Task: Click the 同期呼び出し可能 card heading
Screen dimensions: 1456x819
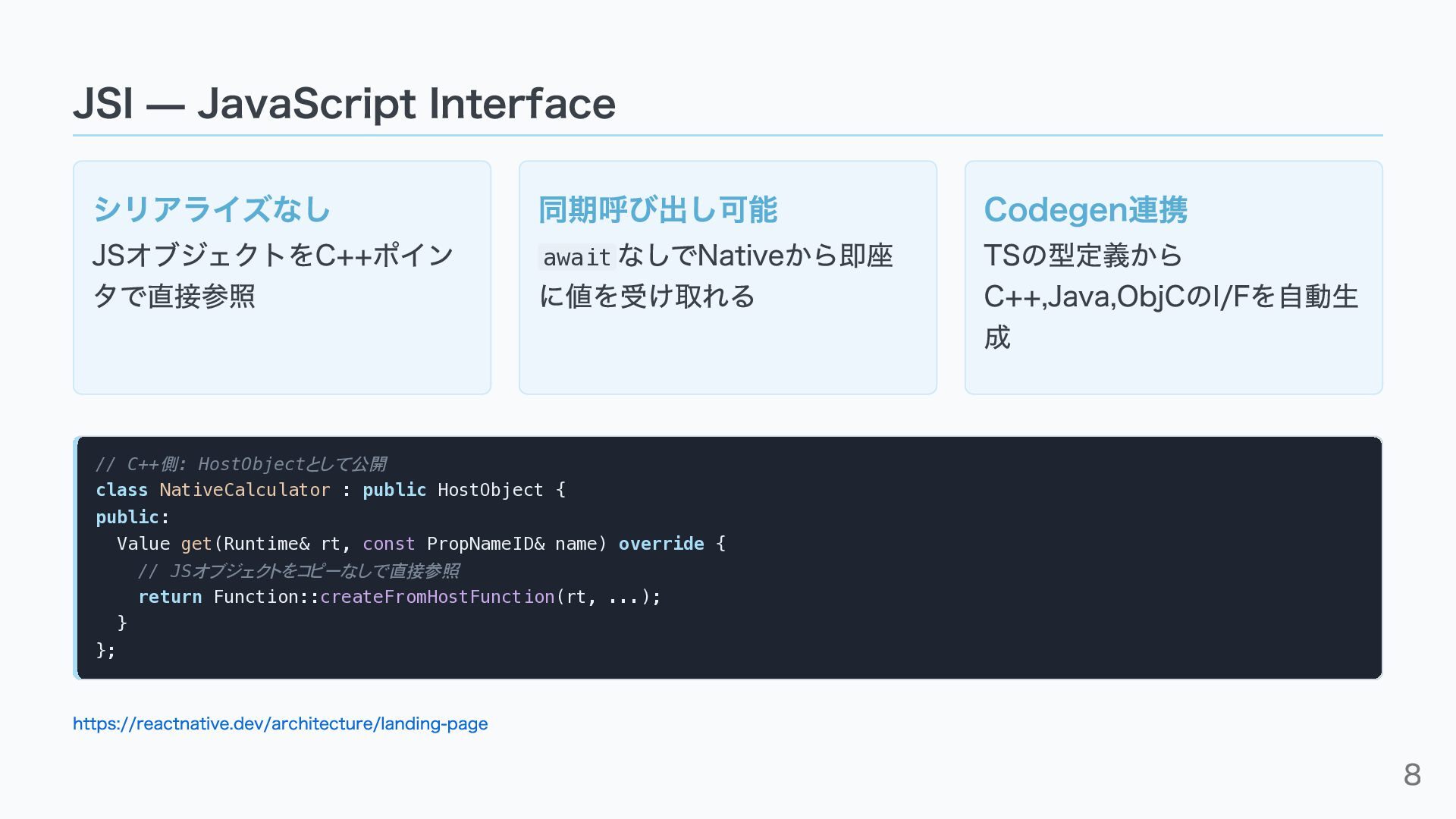Action: [657, 209]
